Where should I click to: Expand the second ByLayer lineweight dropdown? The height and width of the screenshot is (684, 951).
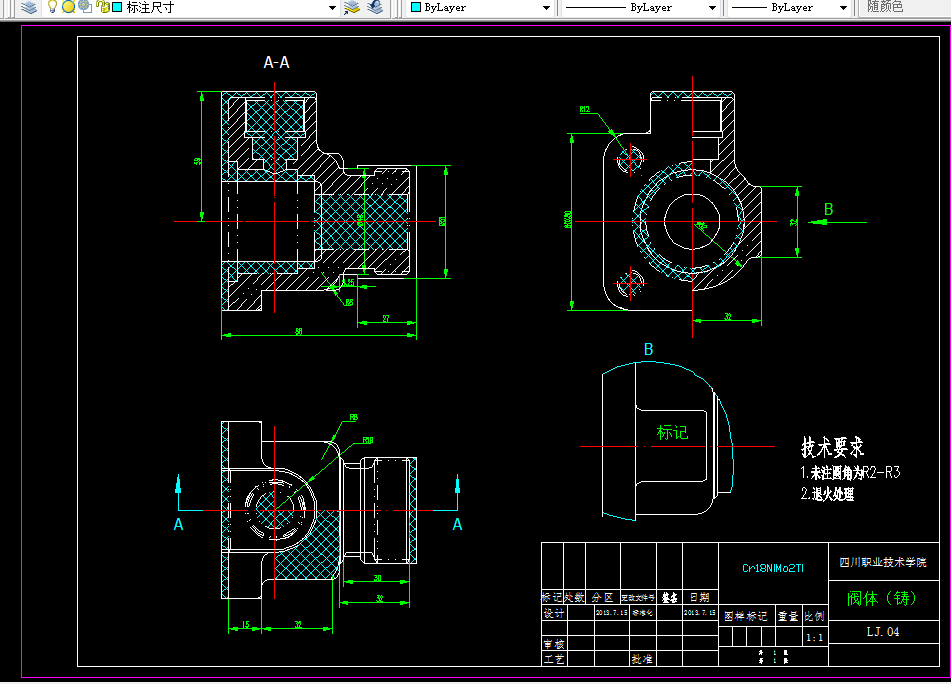pos(843,8)
